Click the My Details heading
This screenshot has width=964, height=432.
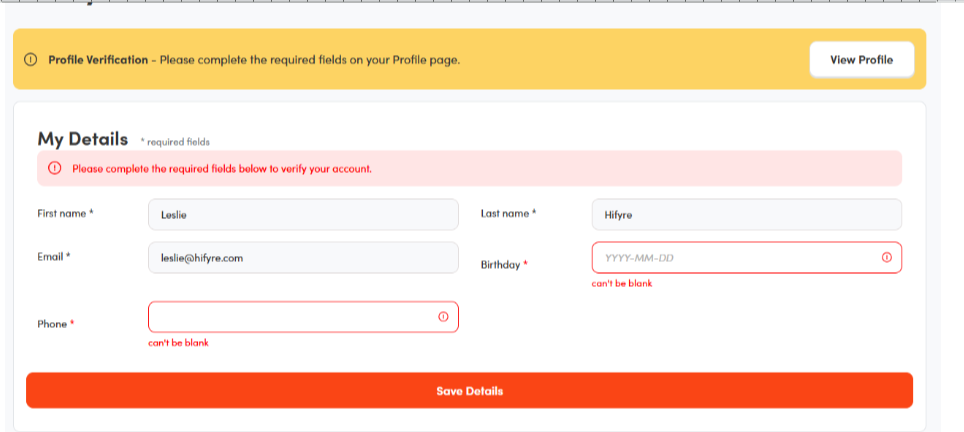click(82, 139)
